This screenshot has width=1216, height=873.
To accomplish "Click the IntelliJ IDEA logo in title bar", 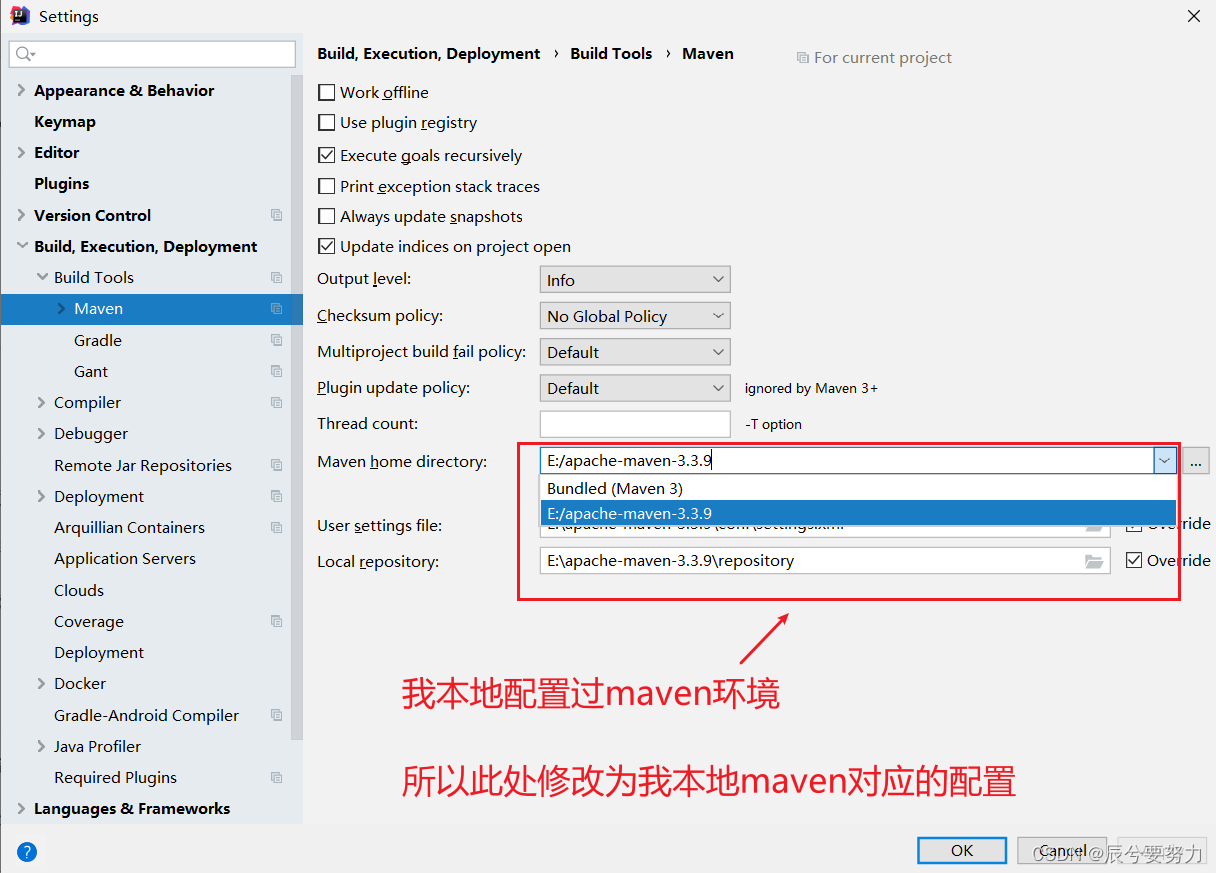I will pyautogui.click(x=19, y=16).
